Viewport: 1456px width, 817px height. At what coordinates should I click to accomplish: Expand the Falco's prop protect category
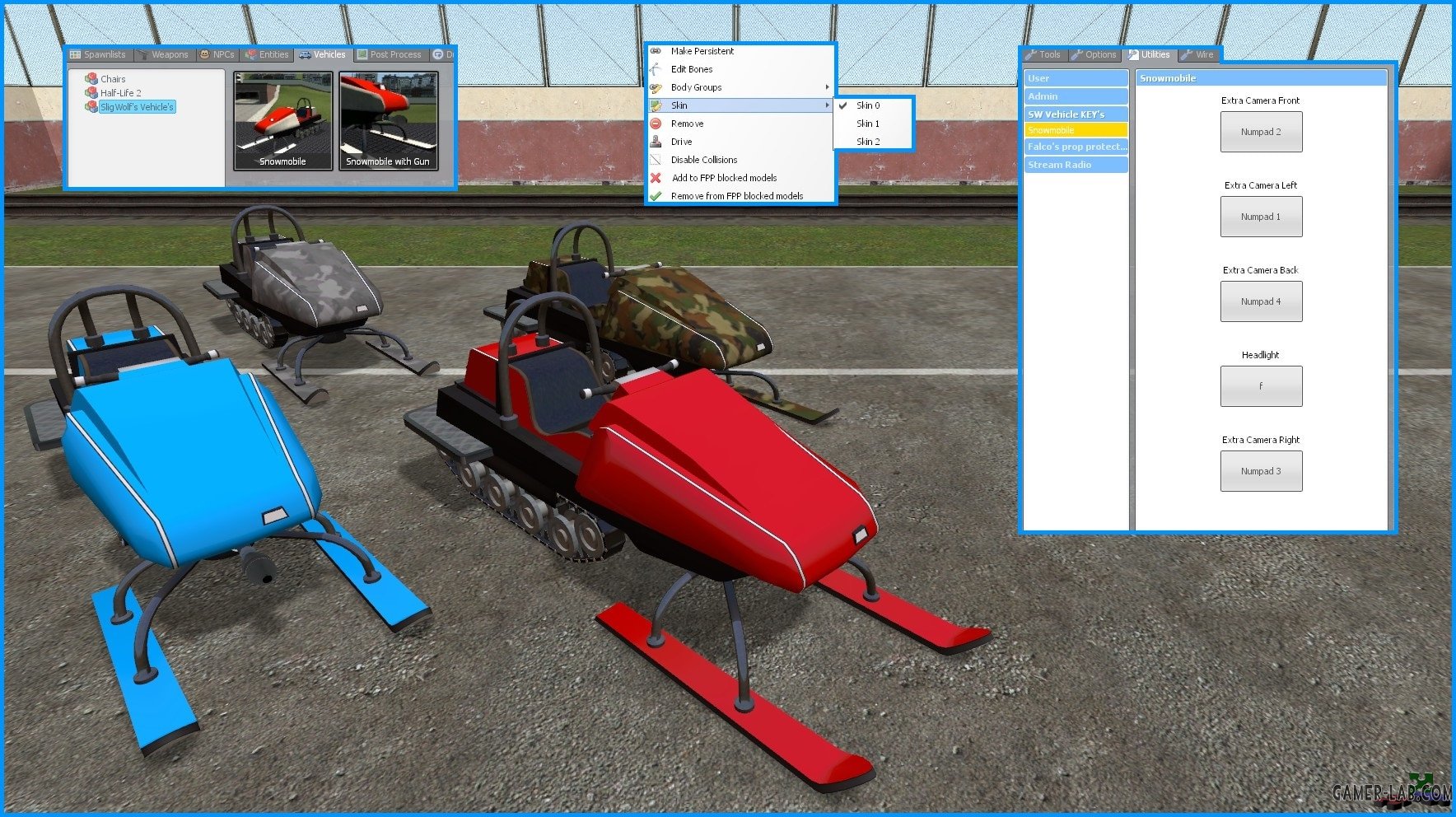tap(1076, 147)
